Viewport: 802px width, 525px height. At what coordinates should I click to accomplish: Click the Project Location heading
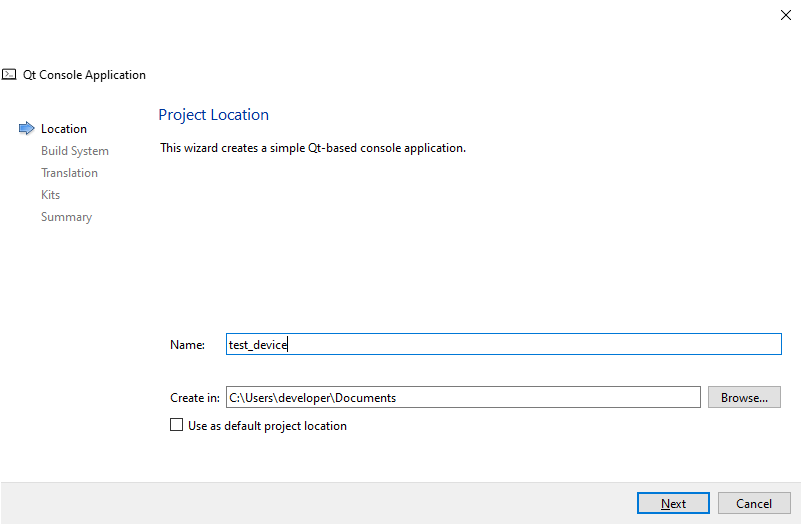214,115
